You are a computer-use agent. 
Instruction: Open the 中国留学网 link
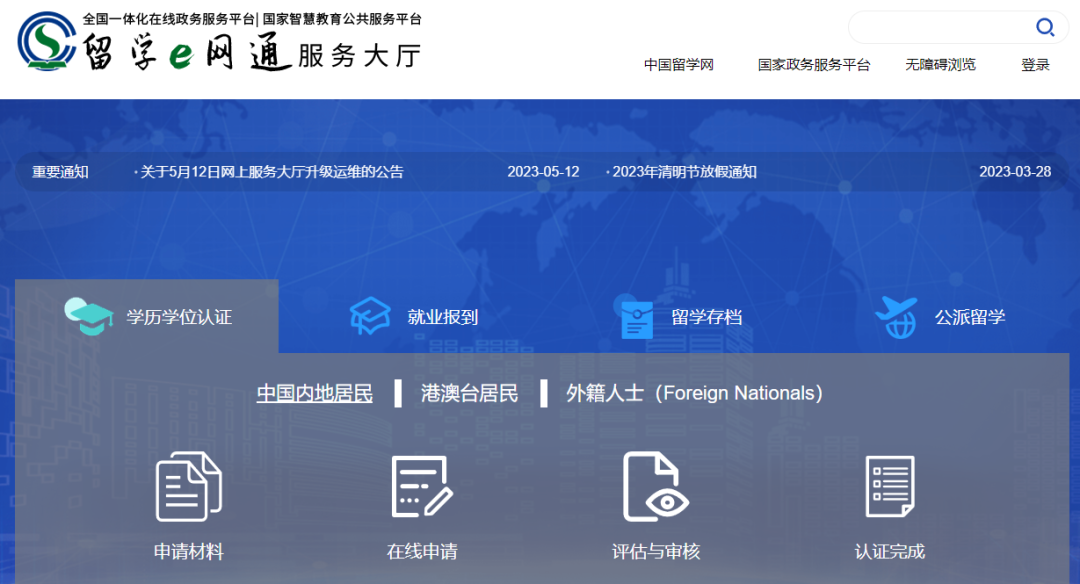pos(678,65)
